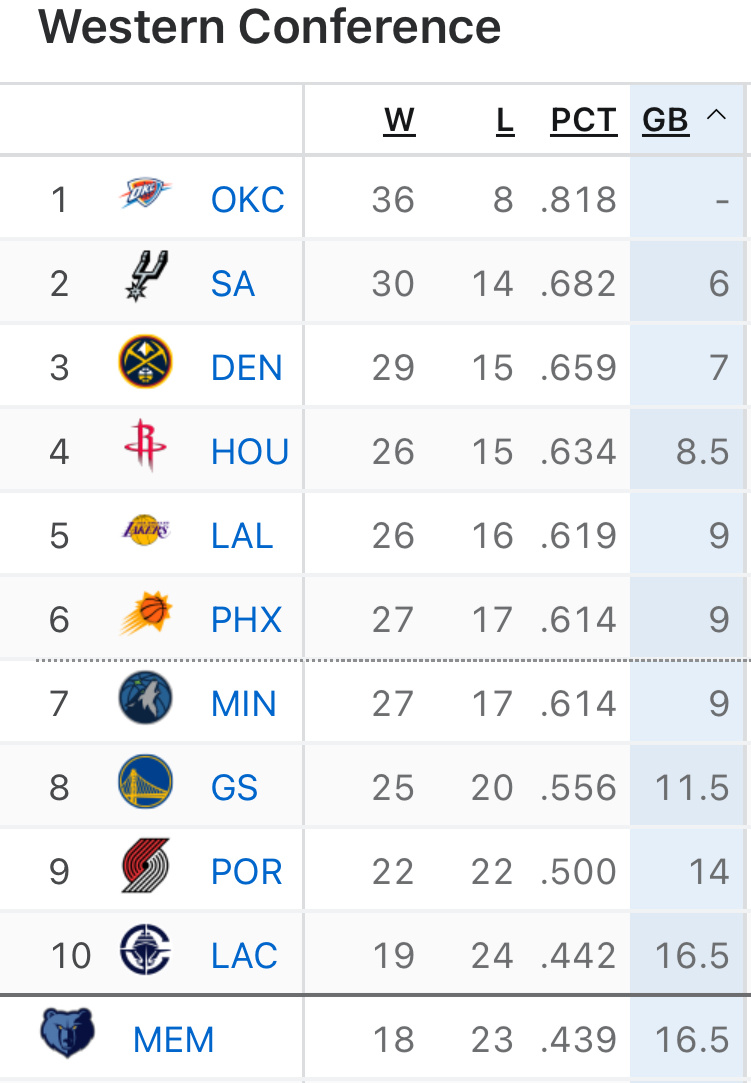Sort standings by the L column
The width and height of the screenshot is (751, 1083).
click(505, 121)
